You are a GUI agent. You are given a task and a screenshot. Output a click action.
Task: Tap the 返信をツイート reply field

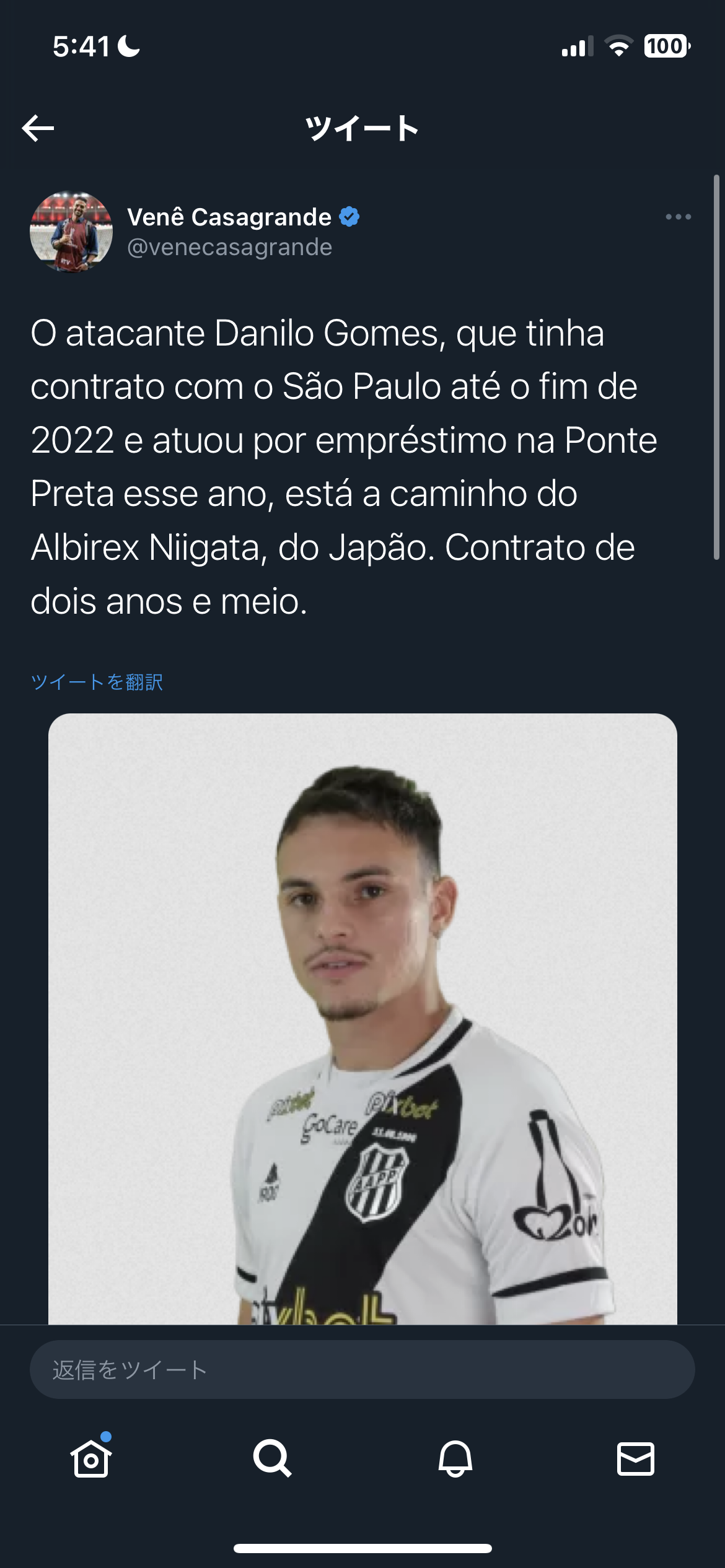pyautogui.click(x=362, y=1369)
